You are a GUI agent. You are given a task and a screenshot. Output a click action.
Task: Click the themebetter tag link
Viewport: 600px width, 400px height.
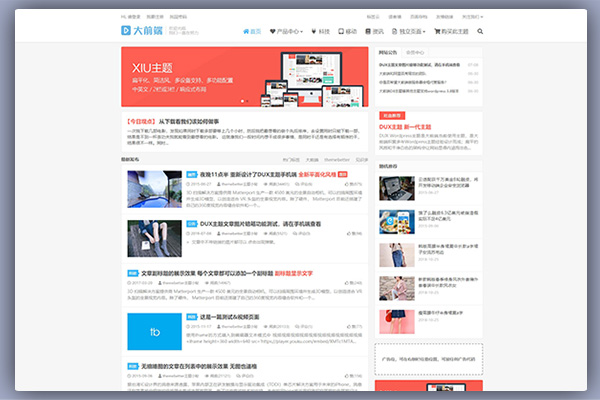[x=337, y=160]
